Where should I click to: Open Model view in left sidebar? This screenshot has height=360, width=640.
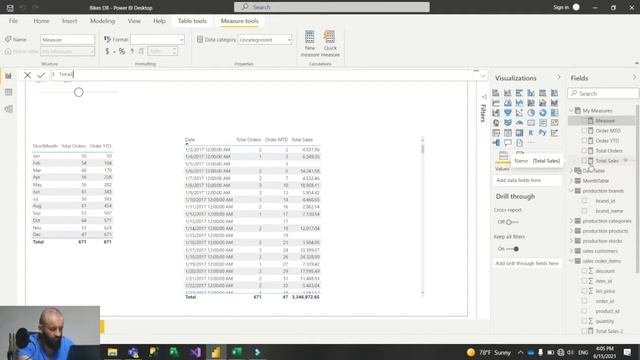tap(9, 109)
